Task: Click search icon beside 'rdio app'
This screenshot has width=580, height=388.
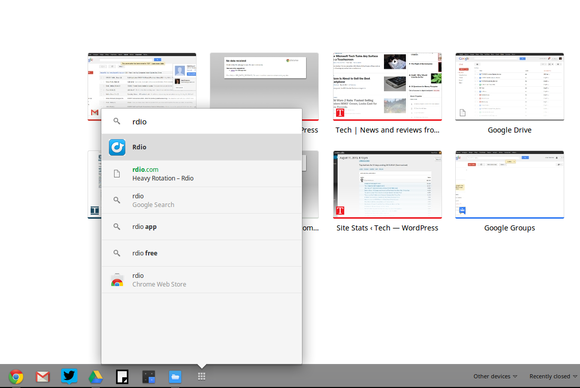Action: click(x=117, y=227)
